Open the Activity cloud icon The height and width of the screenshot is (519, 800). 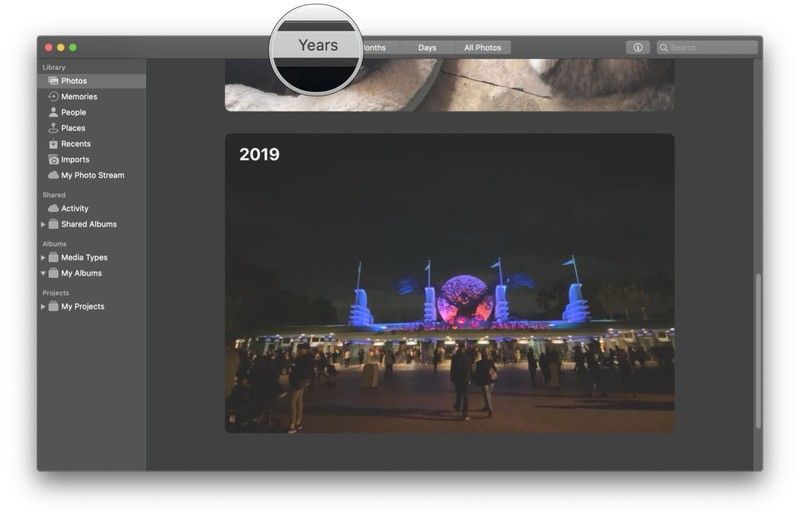tap(53, 208)
